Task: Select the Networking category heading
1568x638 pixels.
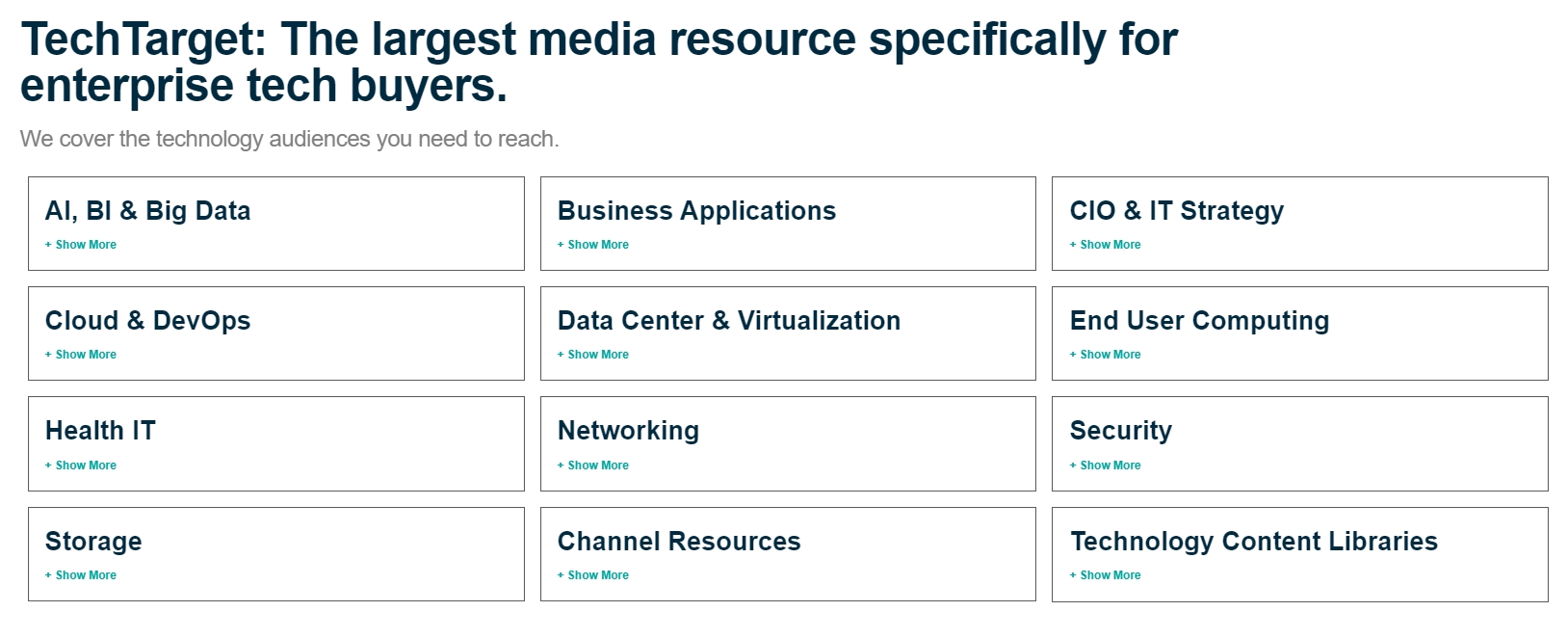Action: (628, 431)
